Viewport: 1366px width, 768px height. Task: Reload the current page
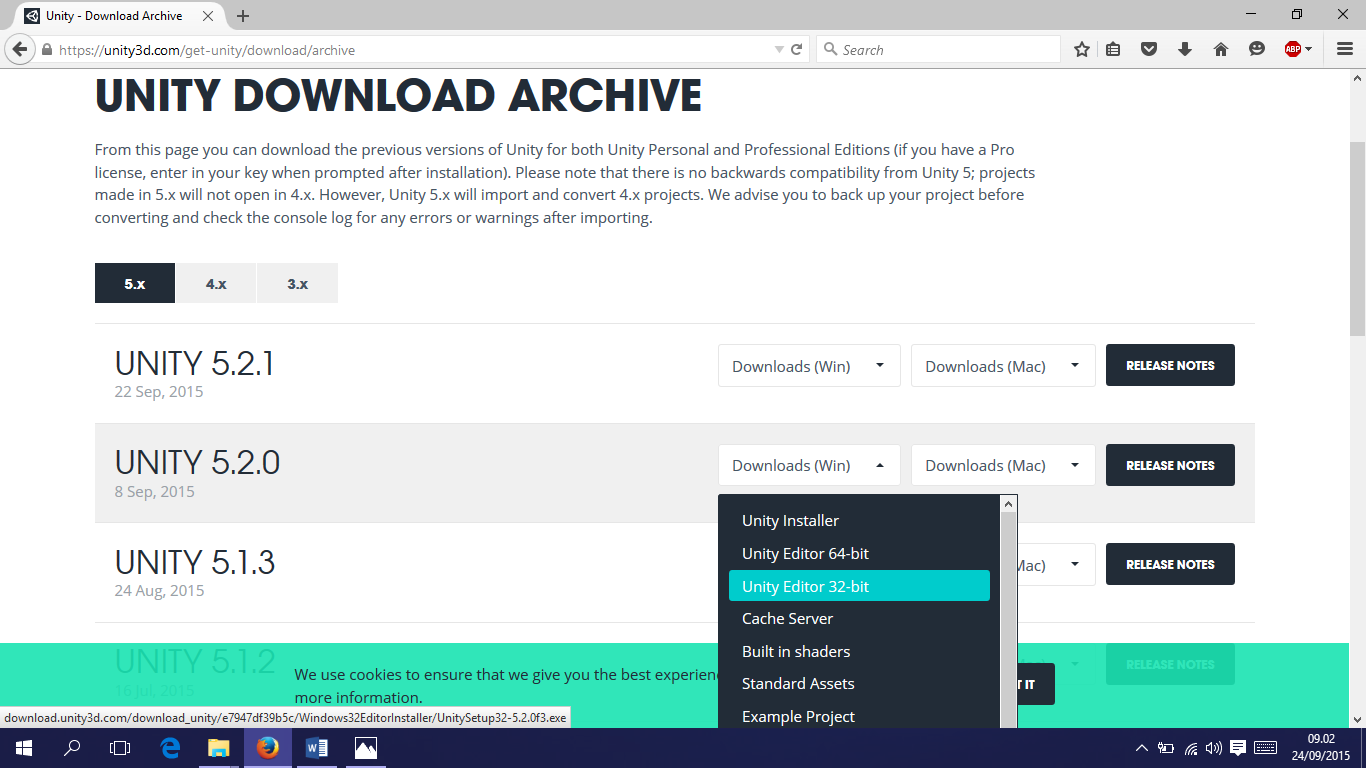797,50
